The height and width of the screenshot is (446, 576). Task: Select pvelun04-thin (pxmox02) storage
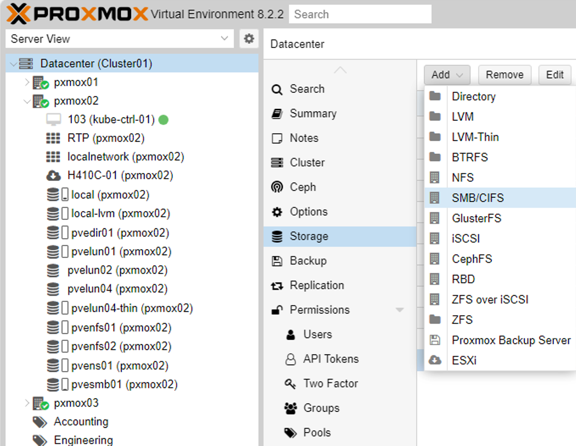132,308
